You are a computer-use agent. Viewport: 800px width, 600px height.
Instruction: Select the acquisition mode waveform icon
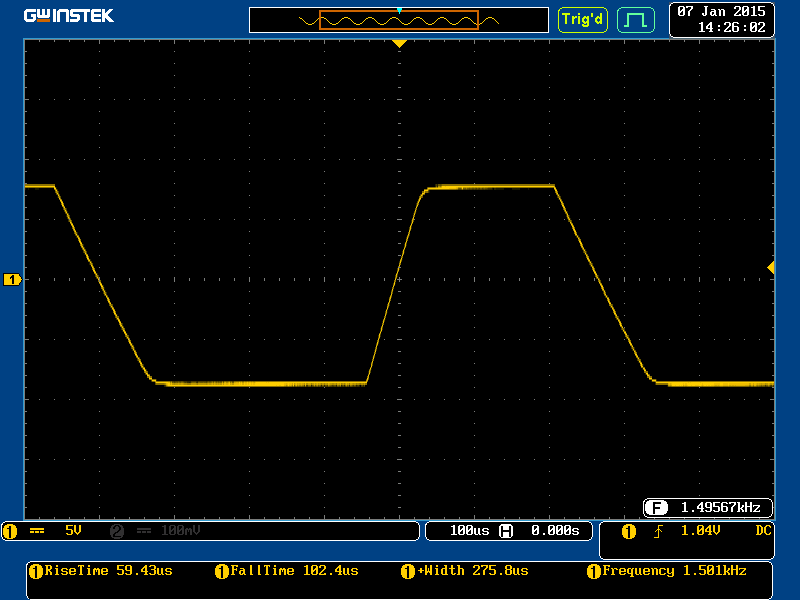click(x=635, y=19)
